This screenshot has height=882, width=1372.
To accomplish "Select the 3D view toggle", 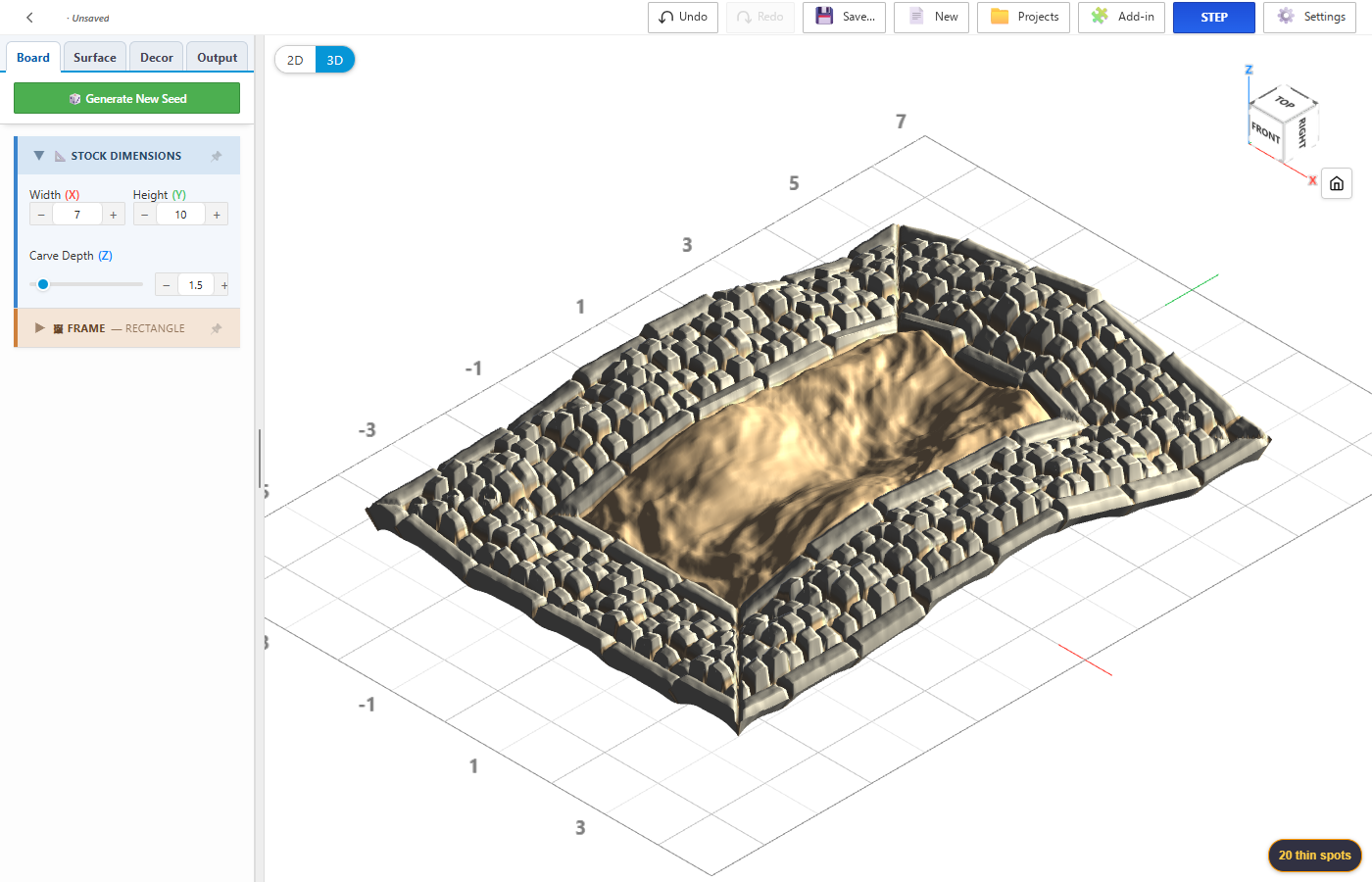I will pyautogui.click(x=335, y=60).
